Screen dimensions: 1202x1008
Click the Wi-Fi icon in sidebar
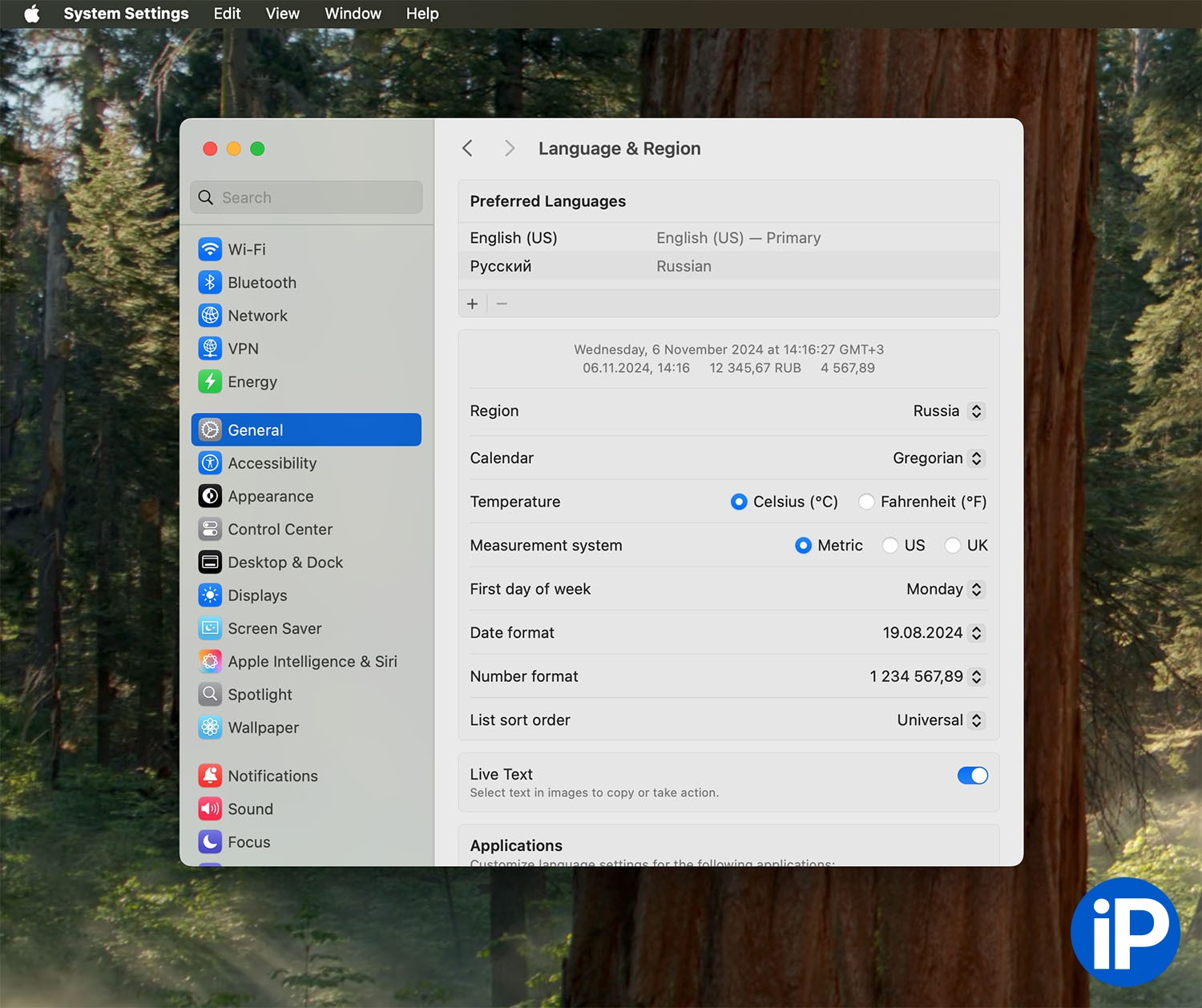(x=210, y=249)
